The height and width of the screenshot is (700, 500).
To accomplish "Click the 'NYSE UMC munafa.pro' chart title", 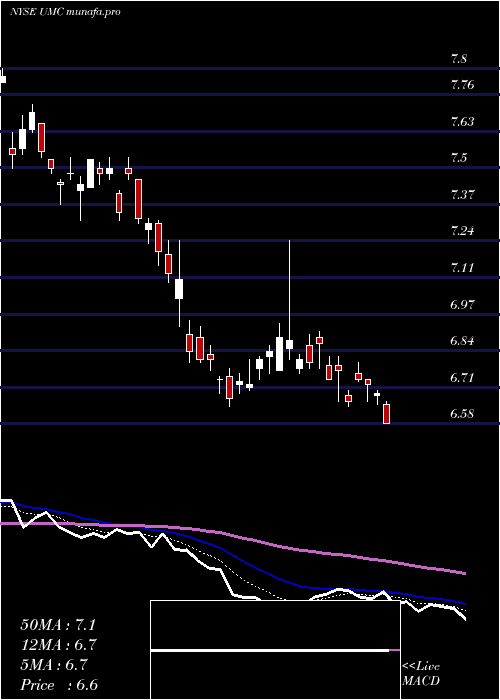I will (x=65, y=12).
